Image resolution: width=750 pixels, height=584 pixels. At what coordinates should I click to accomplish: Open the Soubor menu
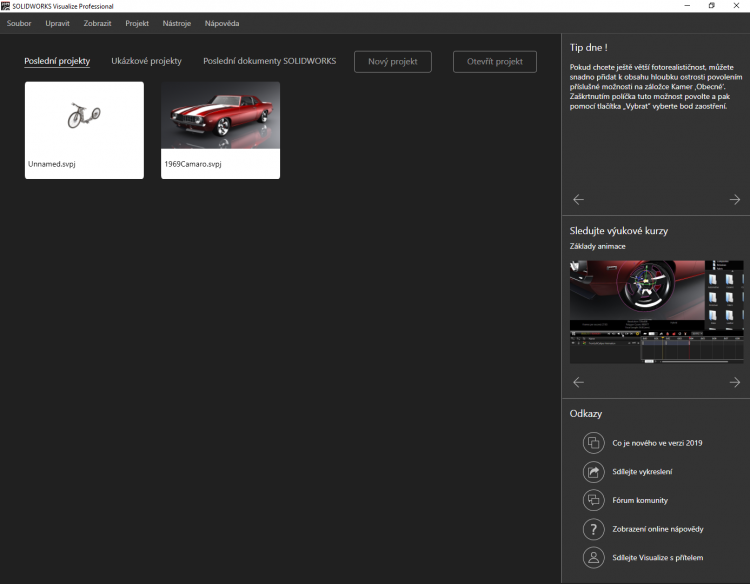19,23
